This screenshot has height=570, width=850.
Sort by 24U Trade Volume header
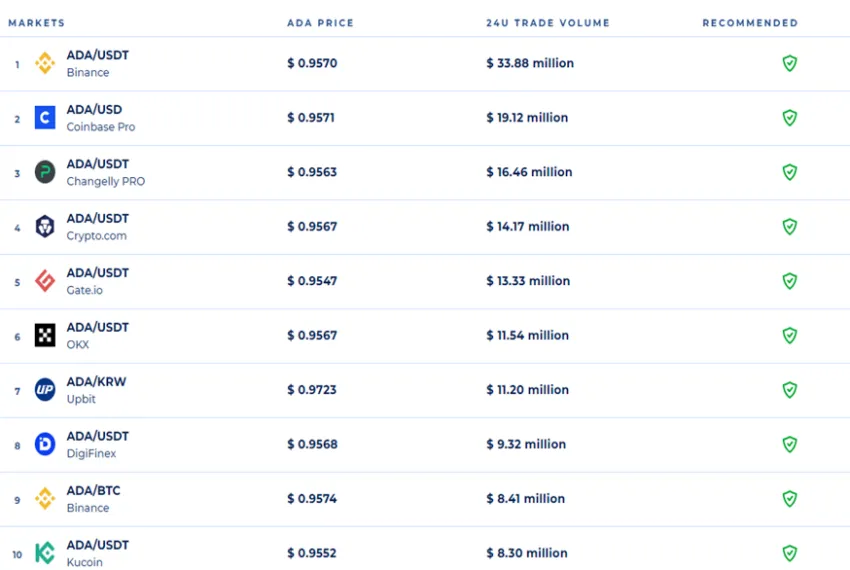pos(548,23)
